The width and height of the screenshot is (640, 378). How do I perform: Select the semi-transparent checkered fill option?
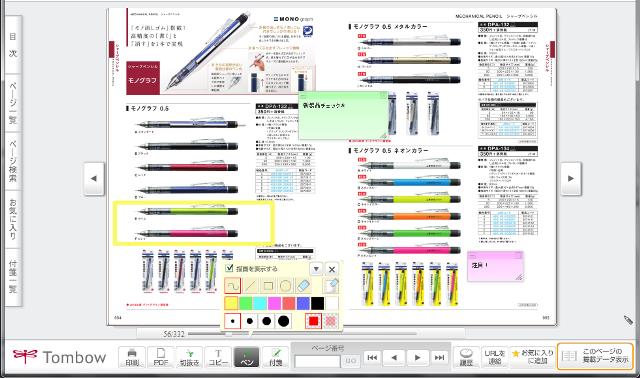point(331,321)
